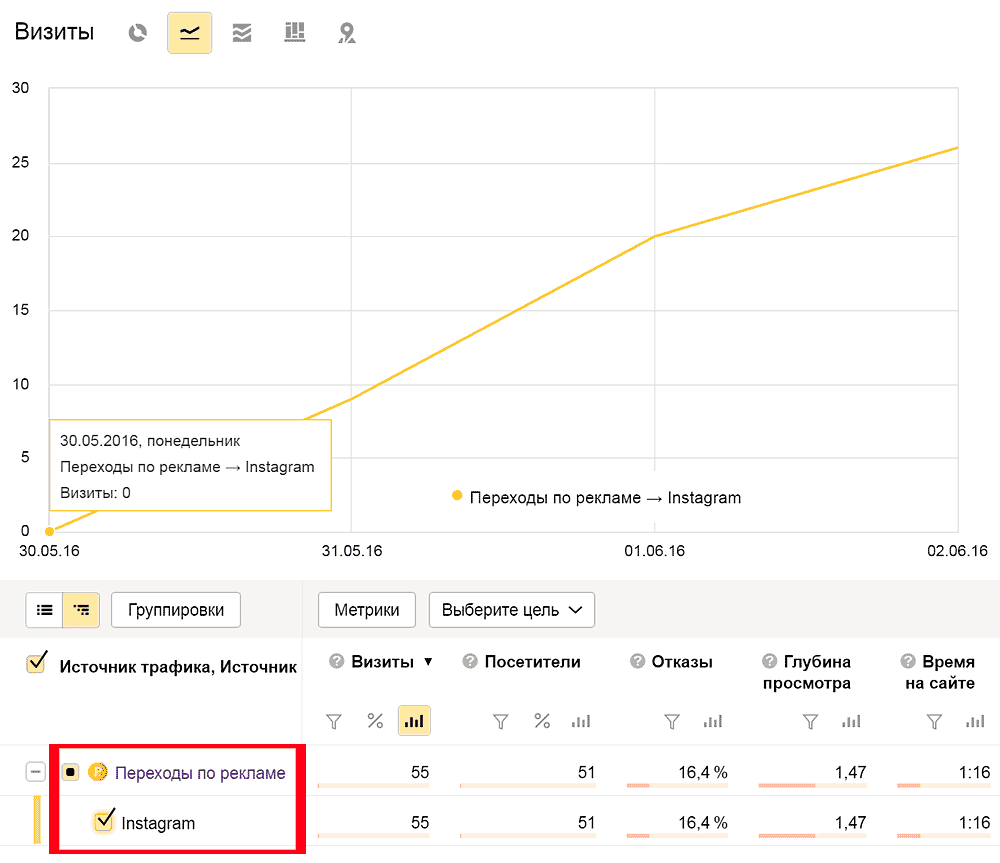Click the 02.06.16 date axis label
The image size is (1000, 863).
pyautogui.click(x=957, y=550)
